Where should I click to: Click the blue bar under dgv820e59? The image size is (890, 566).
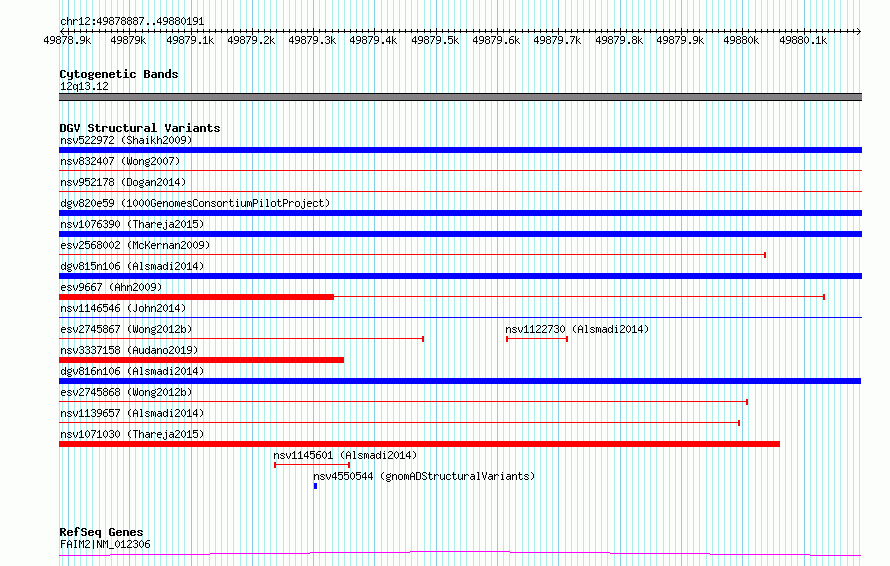coord(460,213)
